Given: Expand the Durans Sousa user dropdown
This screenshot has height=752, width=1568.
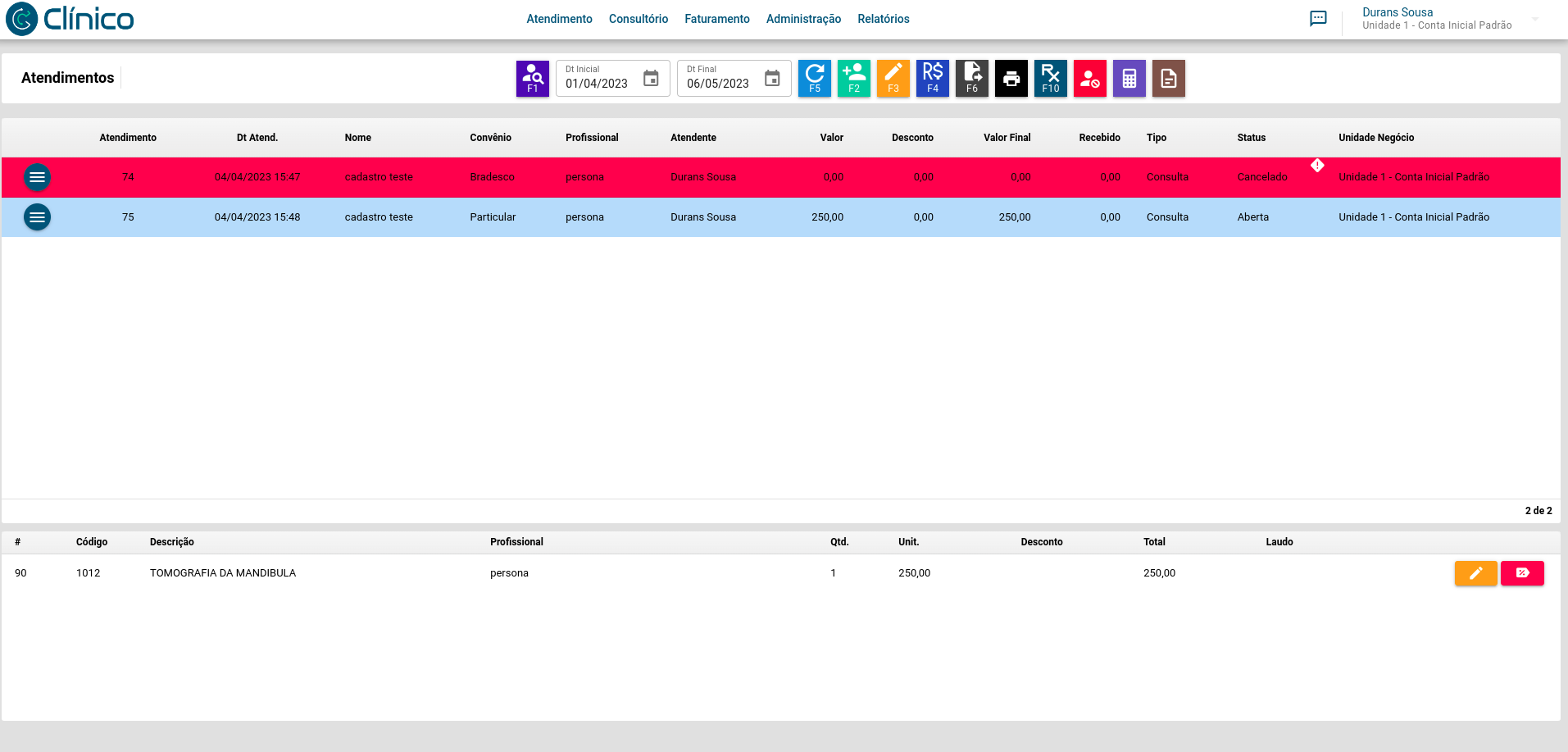Looking at the screenshot, I should (x=1534, y=19).
